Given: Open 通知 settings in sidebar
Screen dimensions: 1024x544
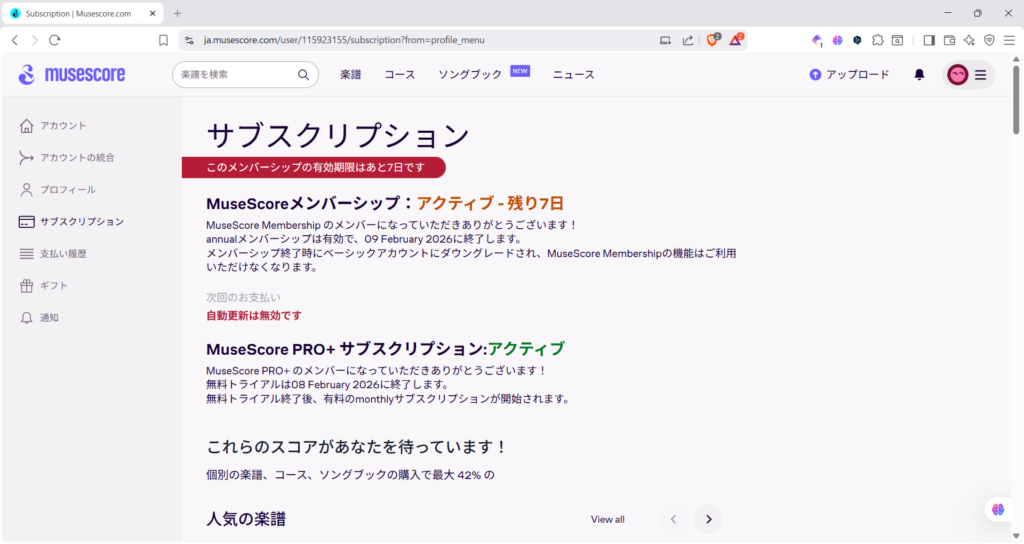Looking at the screenshot, I should [49, 318].
